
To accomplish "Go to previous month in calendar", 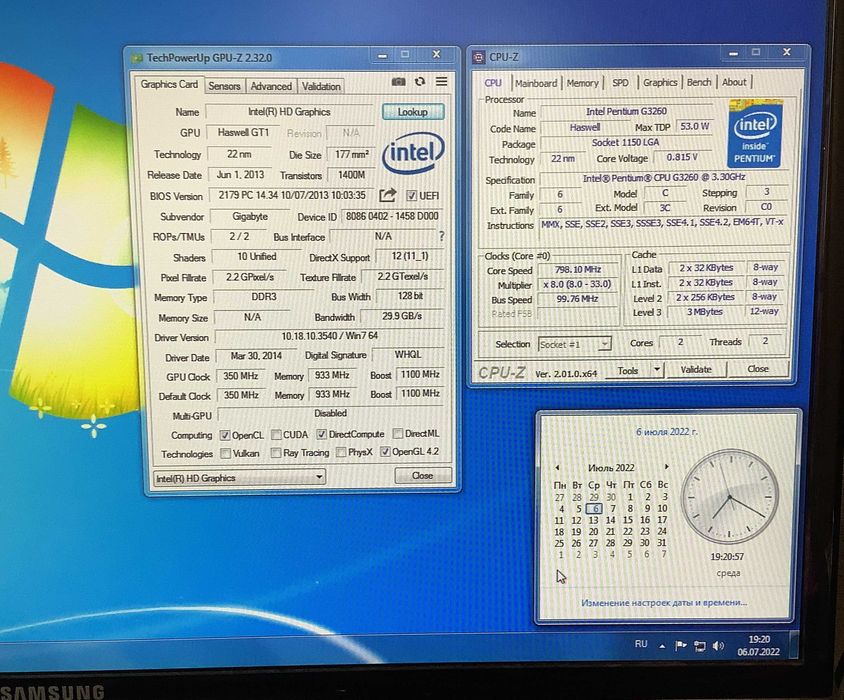I will 557,467.
